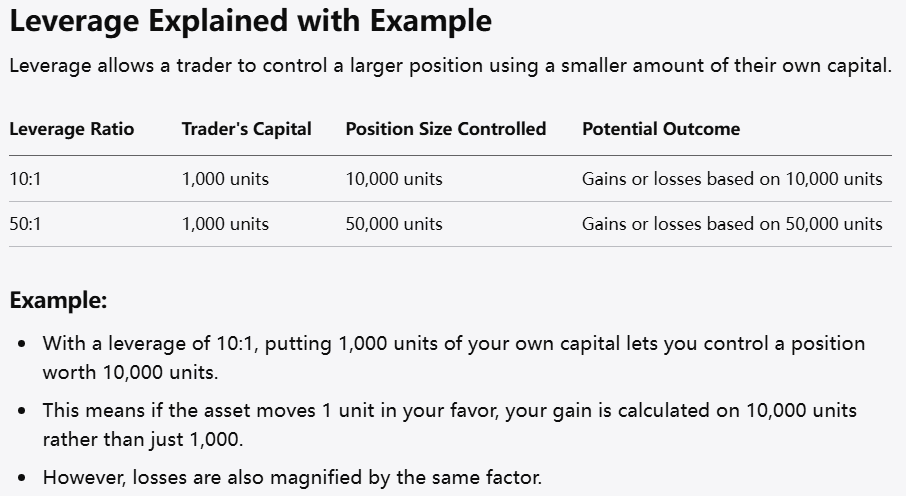Click the "50,000 units" position size cell
906x496 pixels.
[x=394, y=224]
